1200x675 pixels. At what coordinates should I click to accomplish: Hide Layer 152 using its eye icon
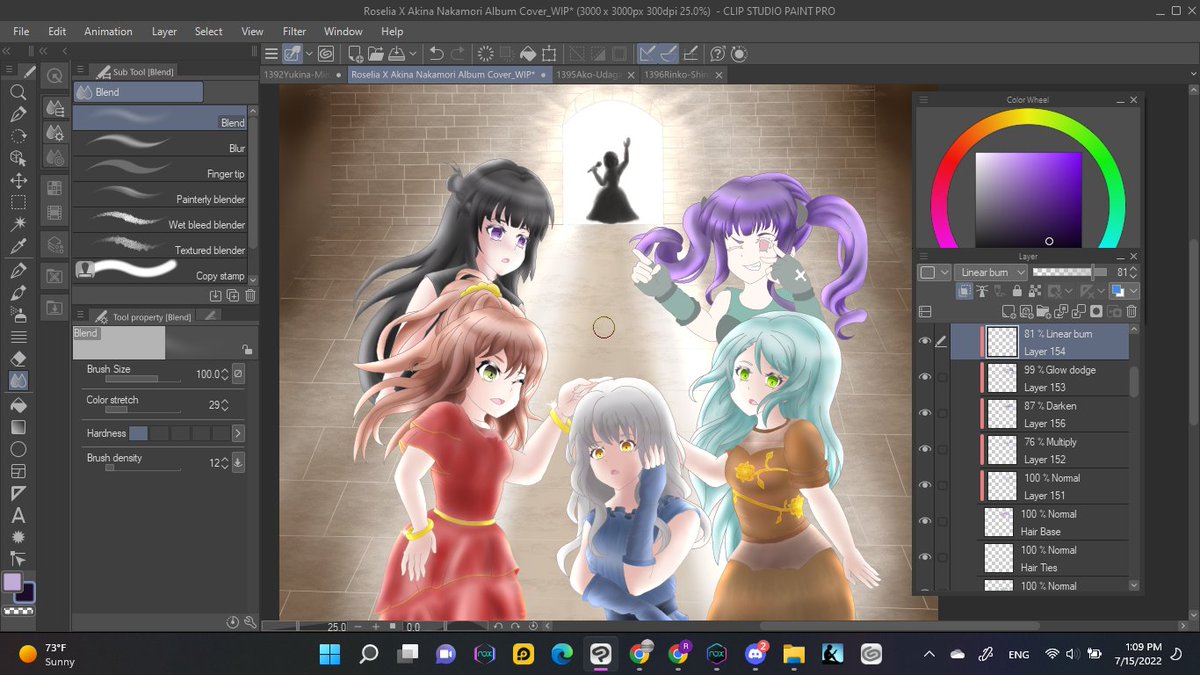tap(925, 450)
